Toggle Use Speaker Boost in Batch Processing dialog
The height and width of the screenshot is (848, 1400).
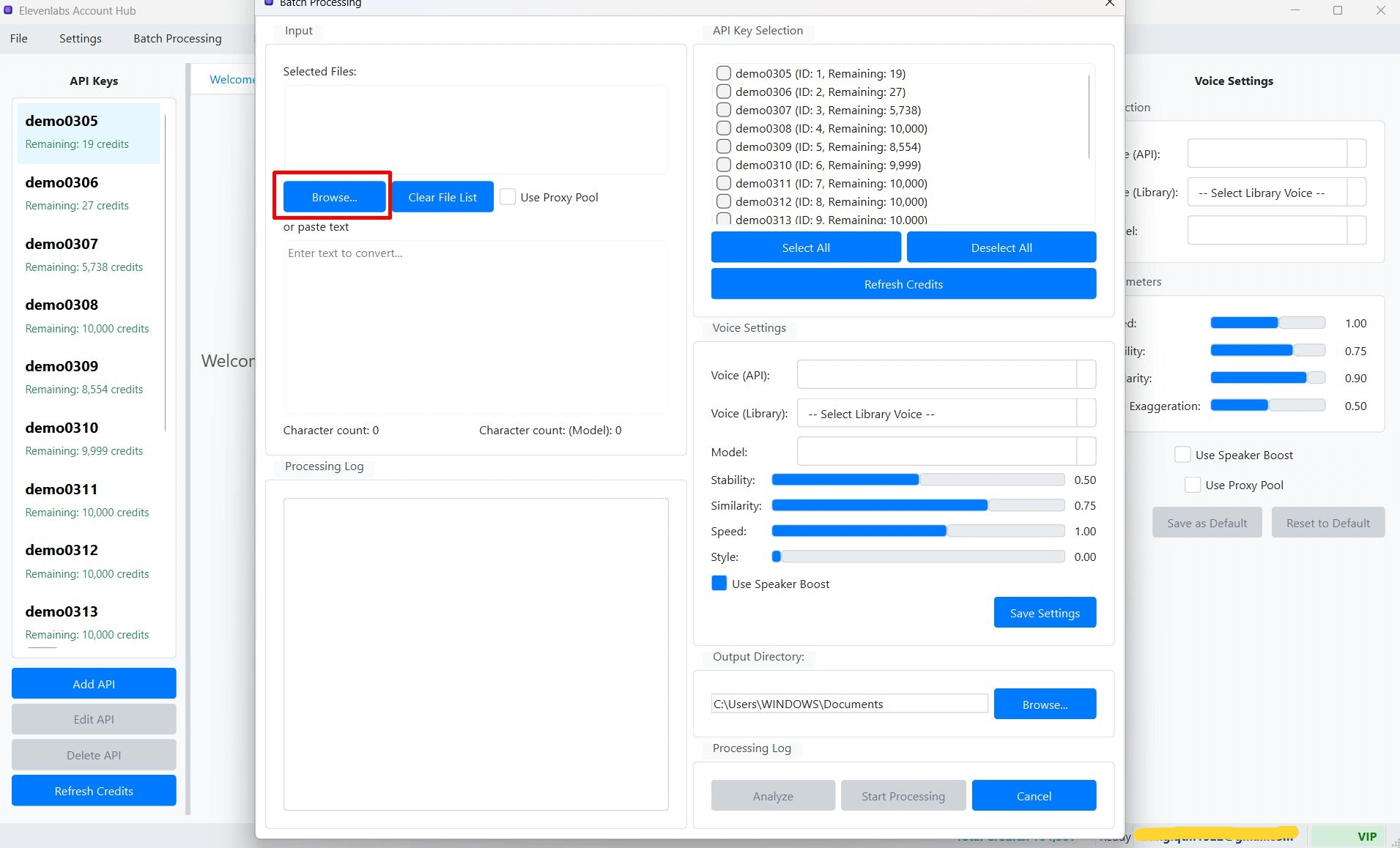pyautogui.click(x=719, y=584)
